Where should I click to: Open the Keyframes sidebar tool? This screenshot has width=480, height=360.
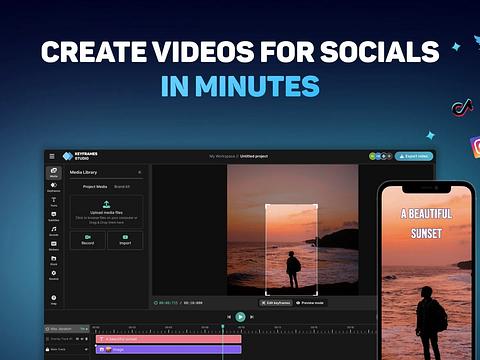click(x=54, y=187)
